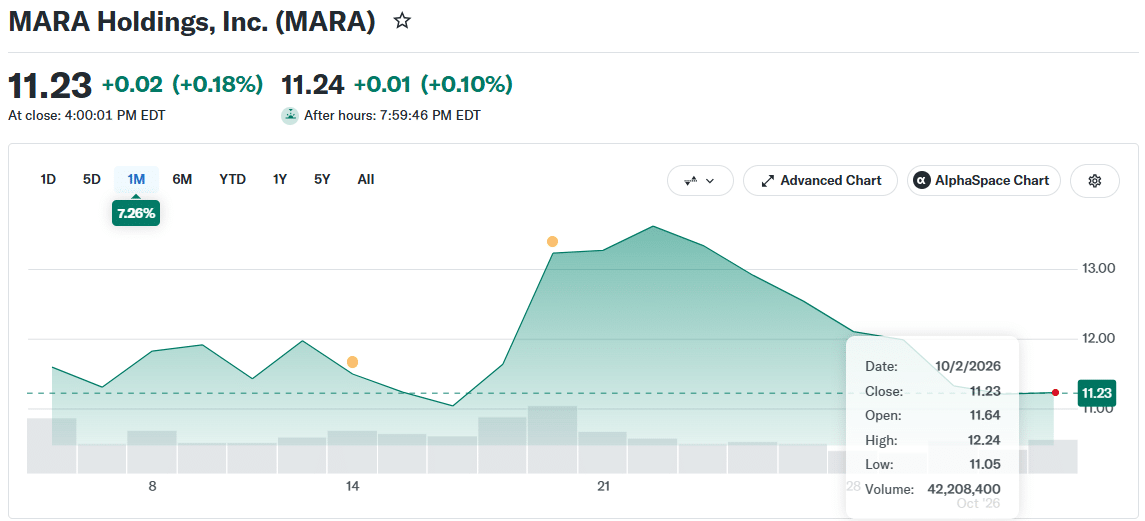Image resolution: width=1145 pixels, height=521 pixels.
Task: Select the 1Y time range
Action: coord(280,179)
